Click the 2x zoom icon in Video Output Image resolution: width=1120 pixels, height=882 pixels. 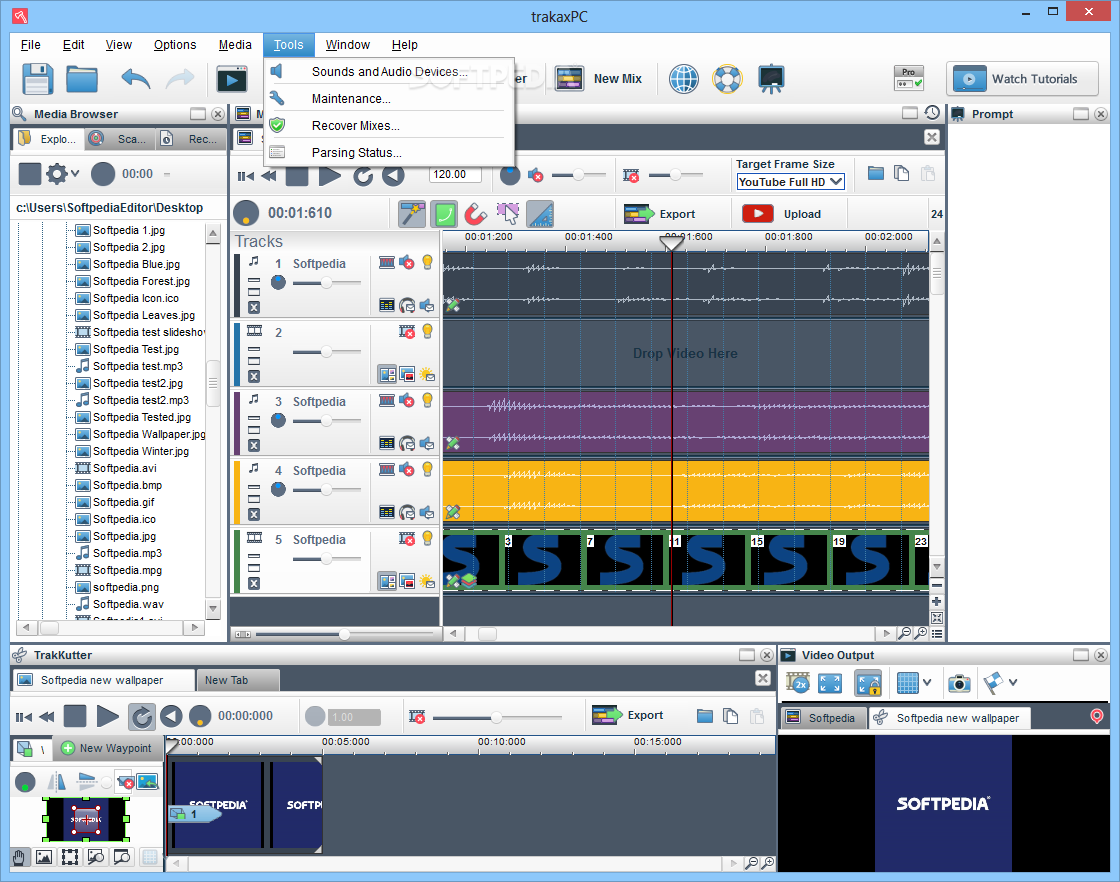click(x=798, y=683)
